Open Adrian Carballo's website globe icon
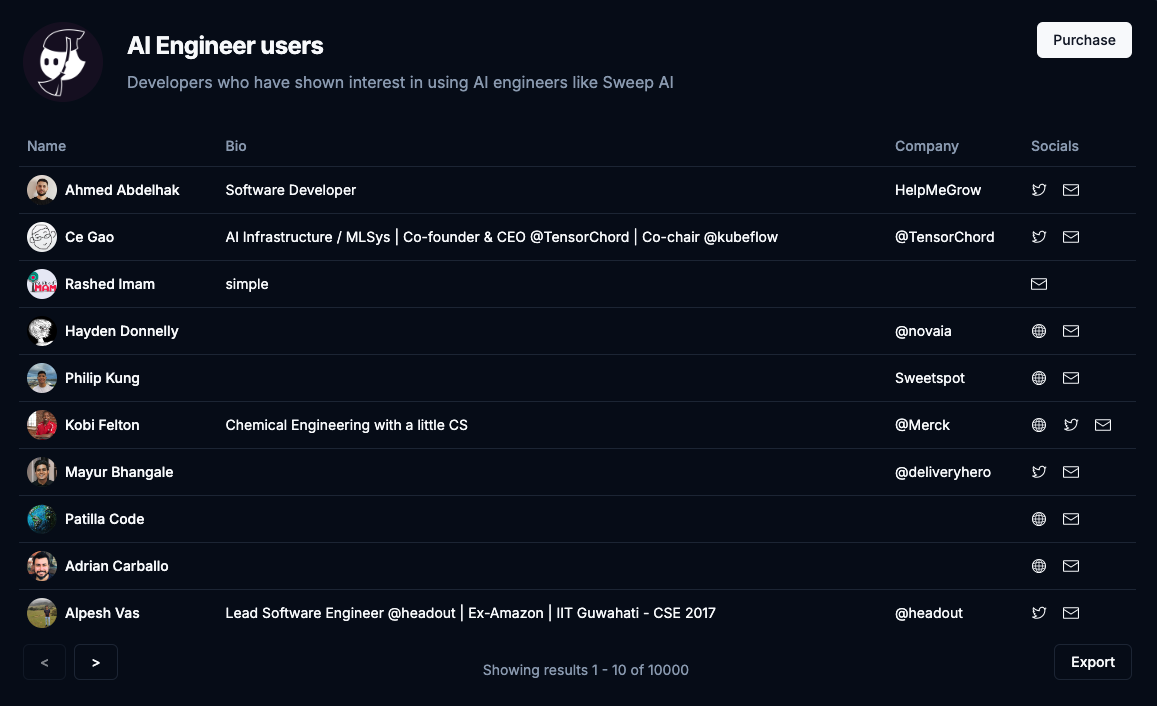1157x706 pixels. click(1039, 566)
